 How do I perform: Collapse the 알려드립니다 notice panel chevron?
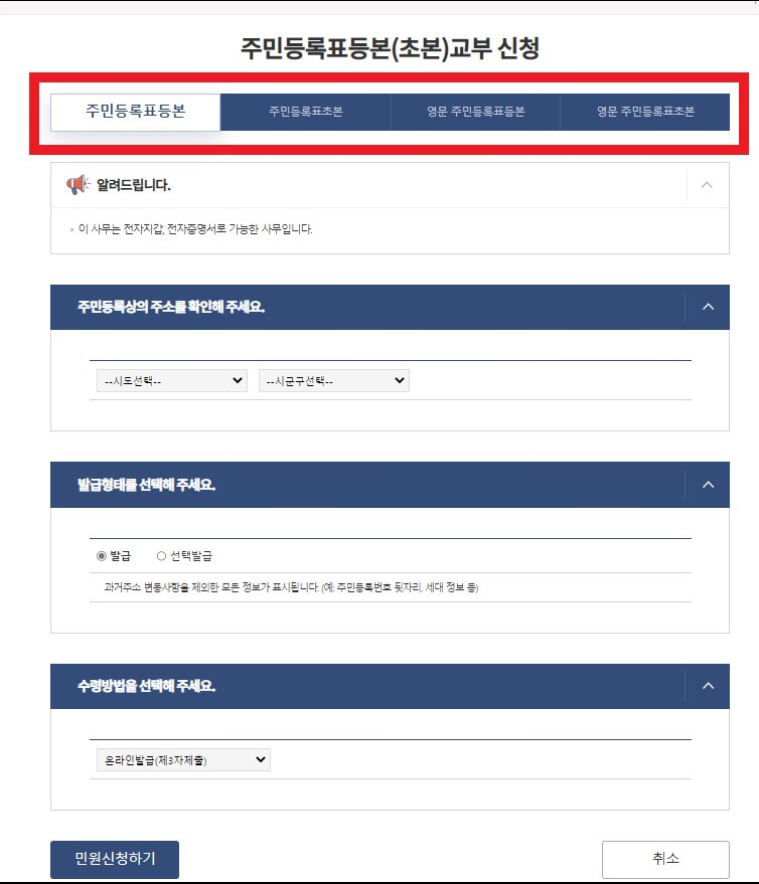point(707,185)
